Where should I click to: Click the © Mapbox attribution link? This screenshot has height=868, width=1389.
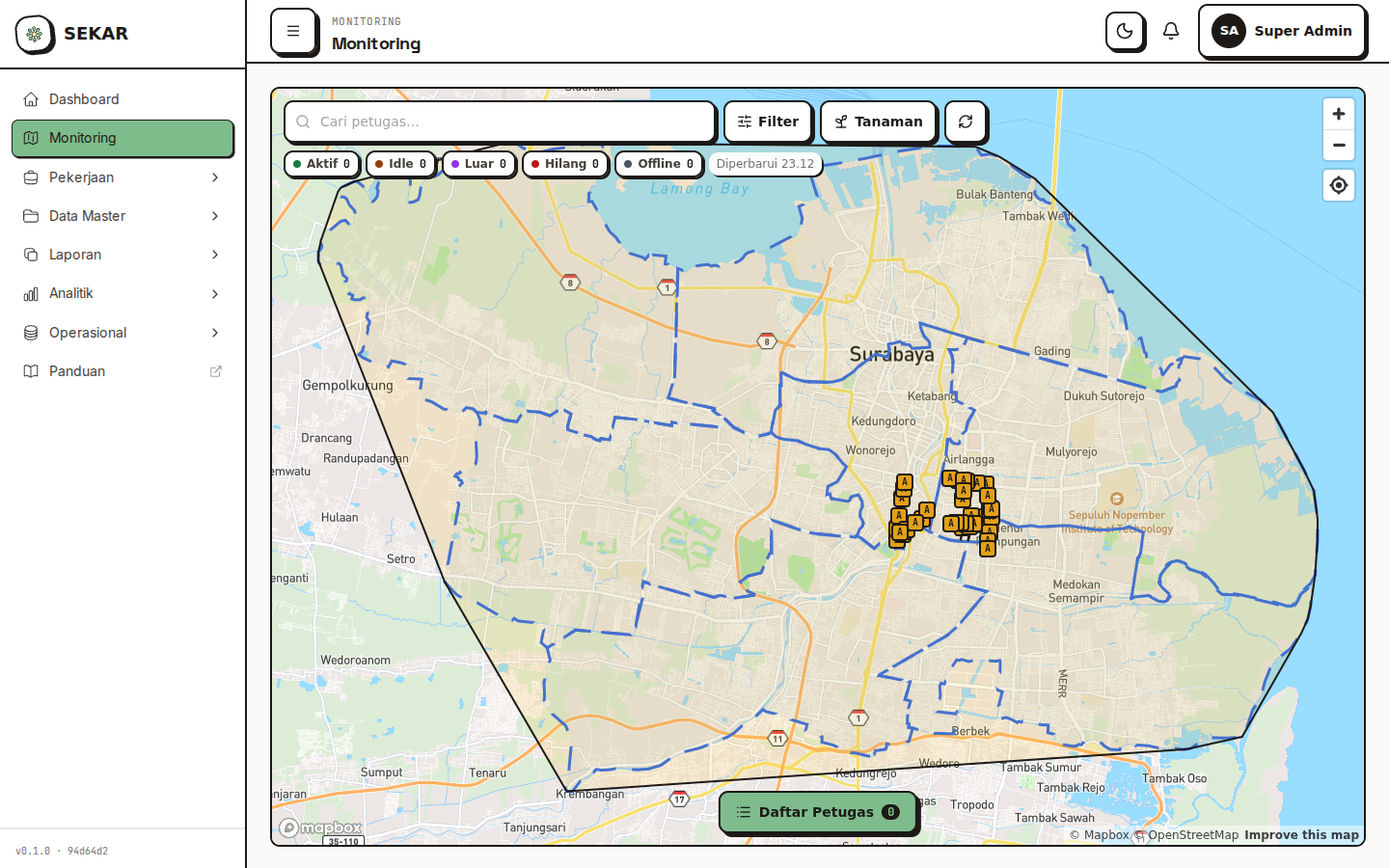coord(1099,835)
